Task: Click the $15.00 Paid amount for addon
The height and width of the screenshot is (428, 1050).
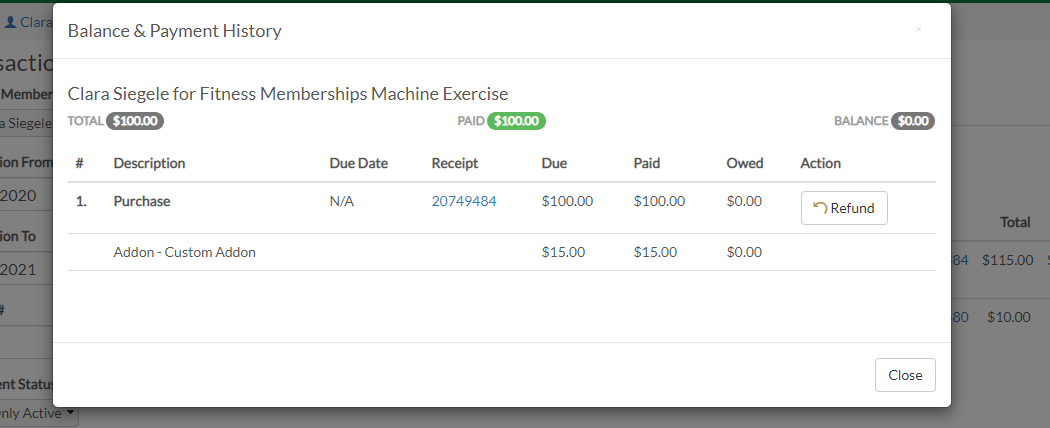Action: pyautogui.click(x=655, y=253)
